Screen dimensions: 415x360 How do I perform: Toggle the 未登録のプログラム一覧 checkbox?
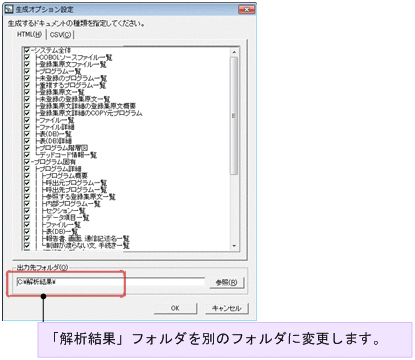click(x=27, y=78)
